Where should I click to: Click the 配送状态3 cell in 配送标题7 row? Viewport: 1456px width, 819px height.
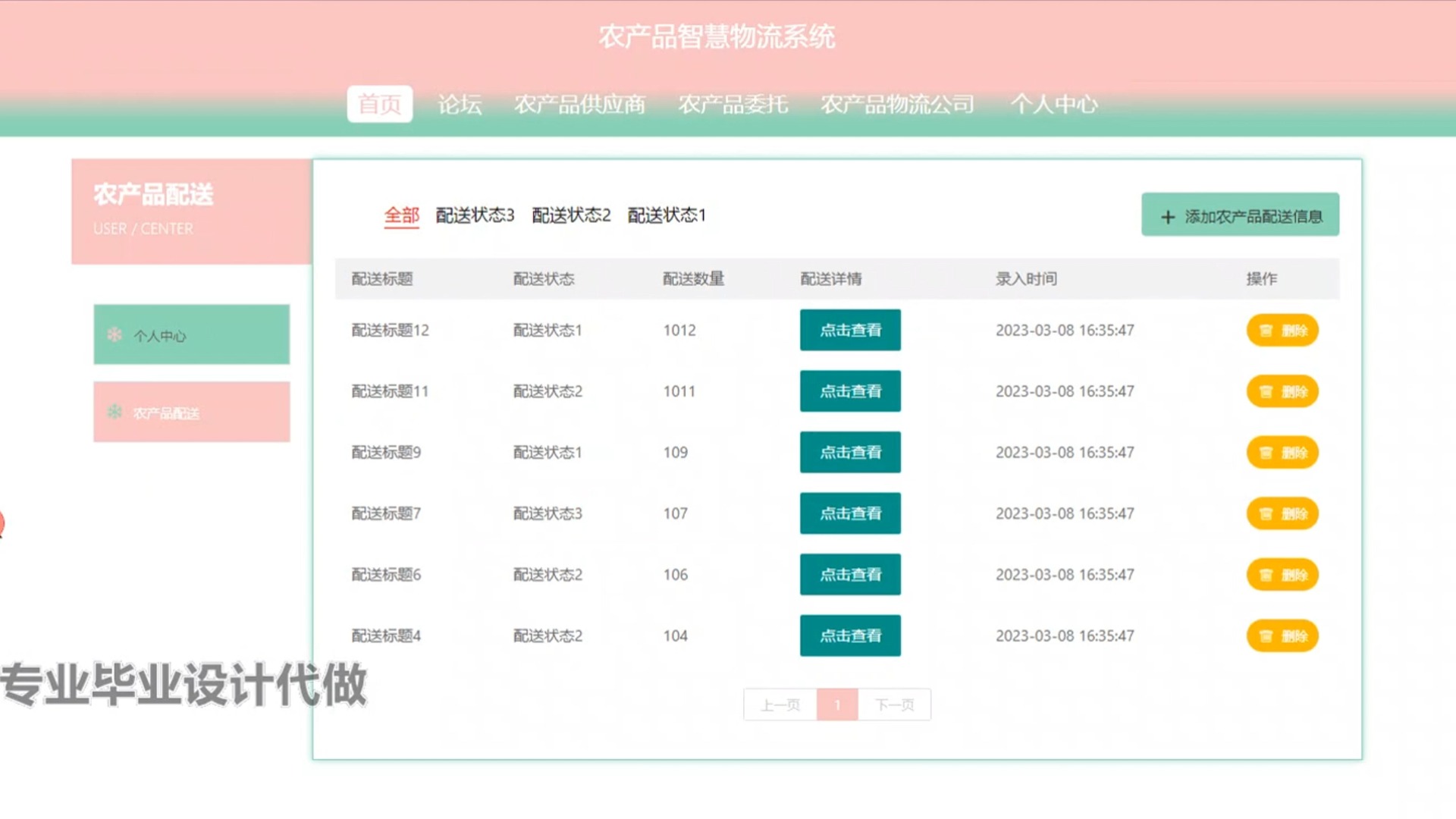pos(548,514)
